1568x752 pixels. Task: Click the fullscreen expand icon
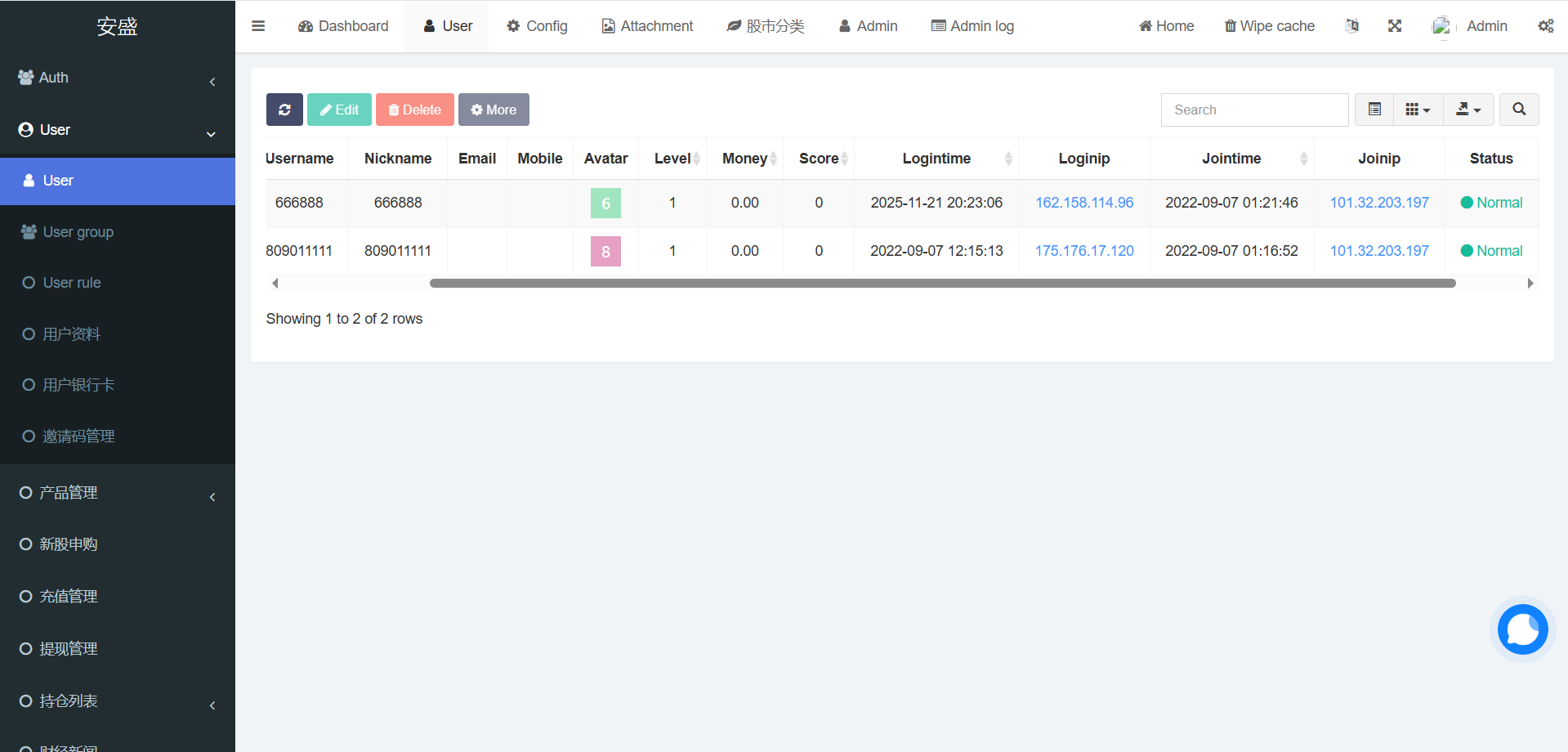coord(1395,26)
